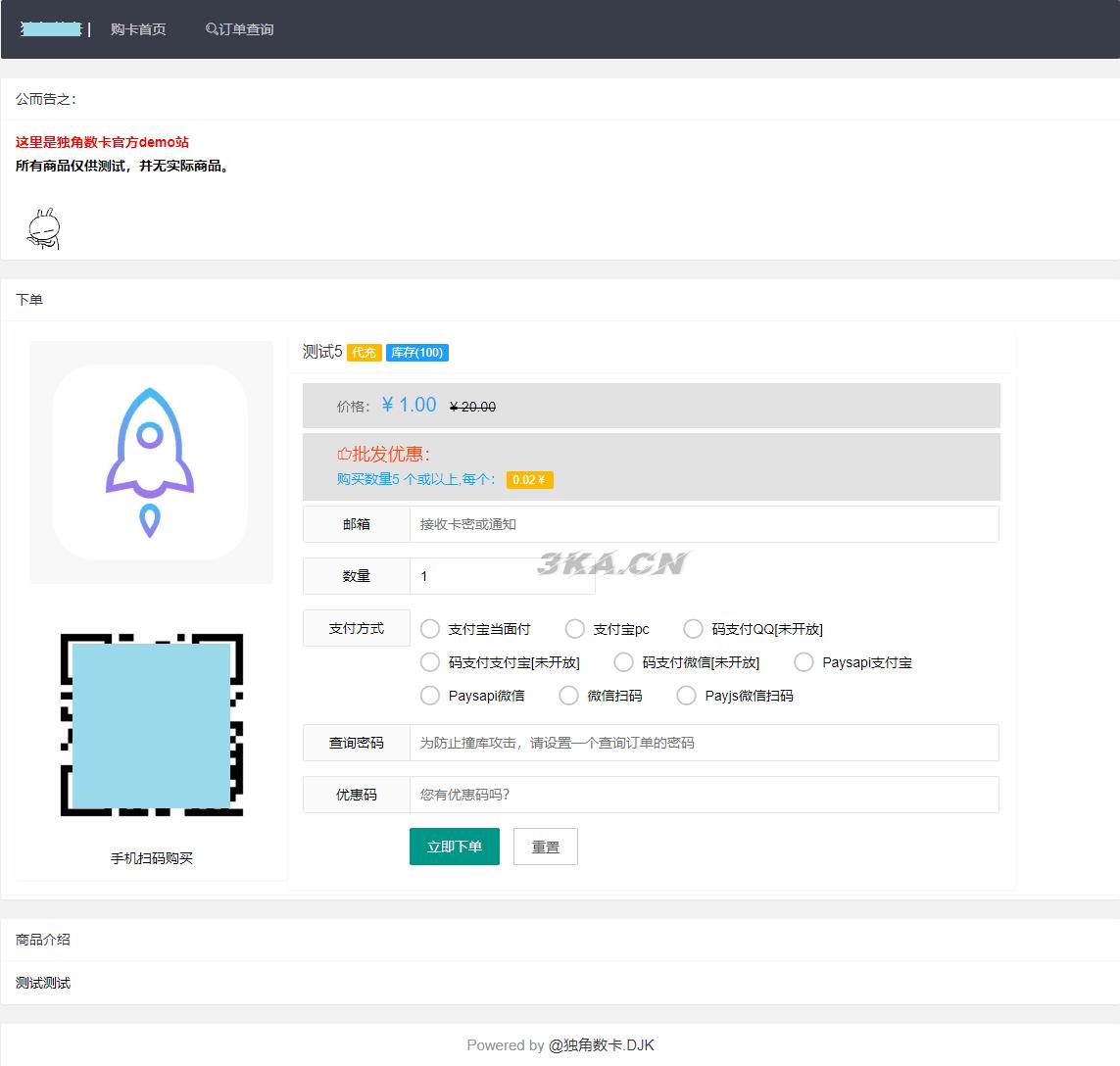Go to 购卡首页 in navigation bar

[x=138, y=29]
